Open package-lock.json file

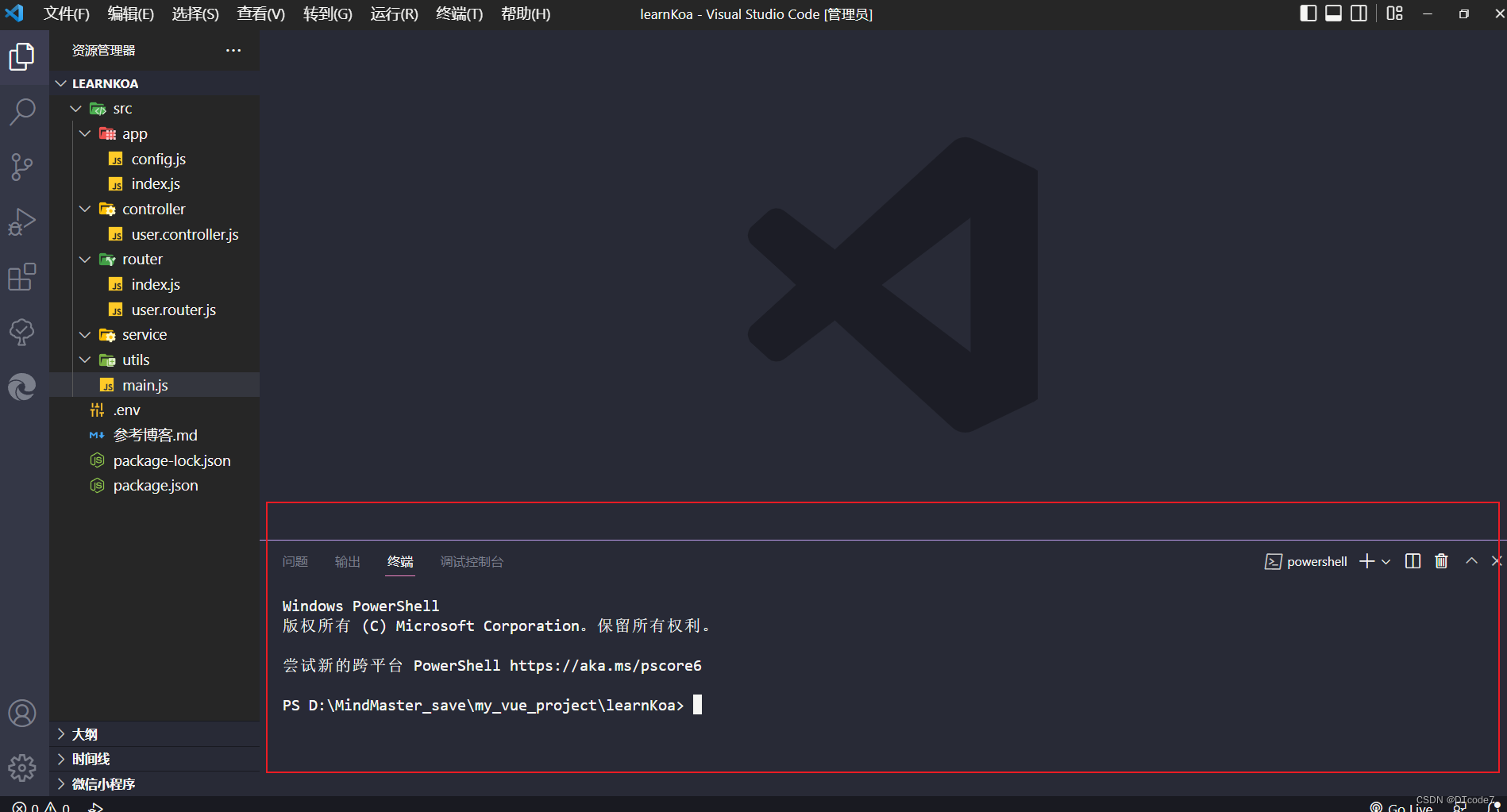pos(154,460)
